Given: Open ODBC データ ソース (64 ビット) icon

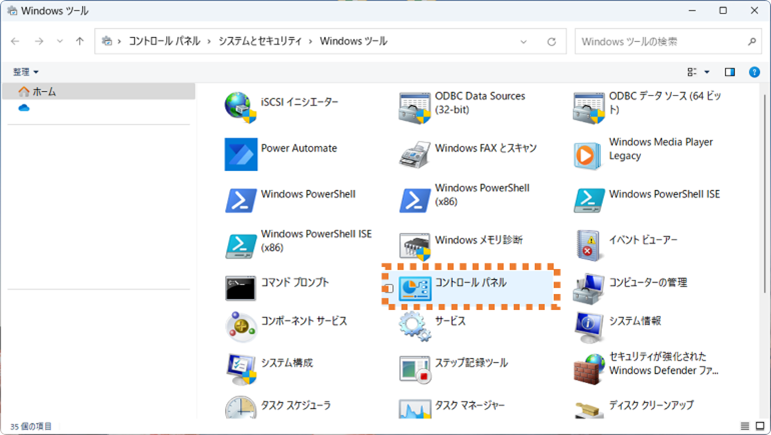Looking at the screenshot, I should [589, 107].
